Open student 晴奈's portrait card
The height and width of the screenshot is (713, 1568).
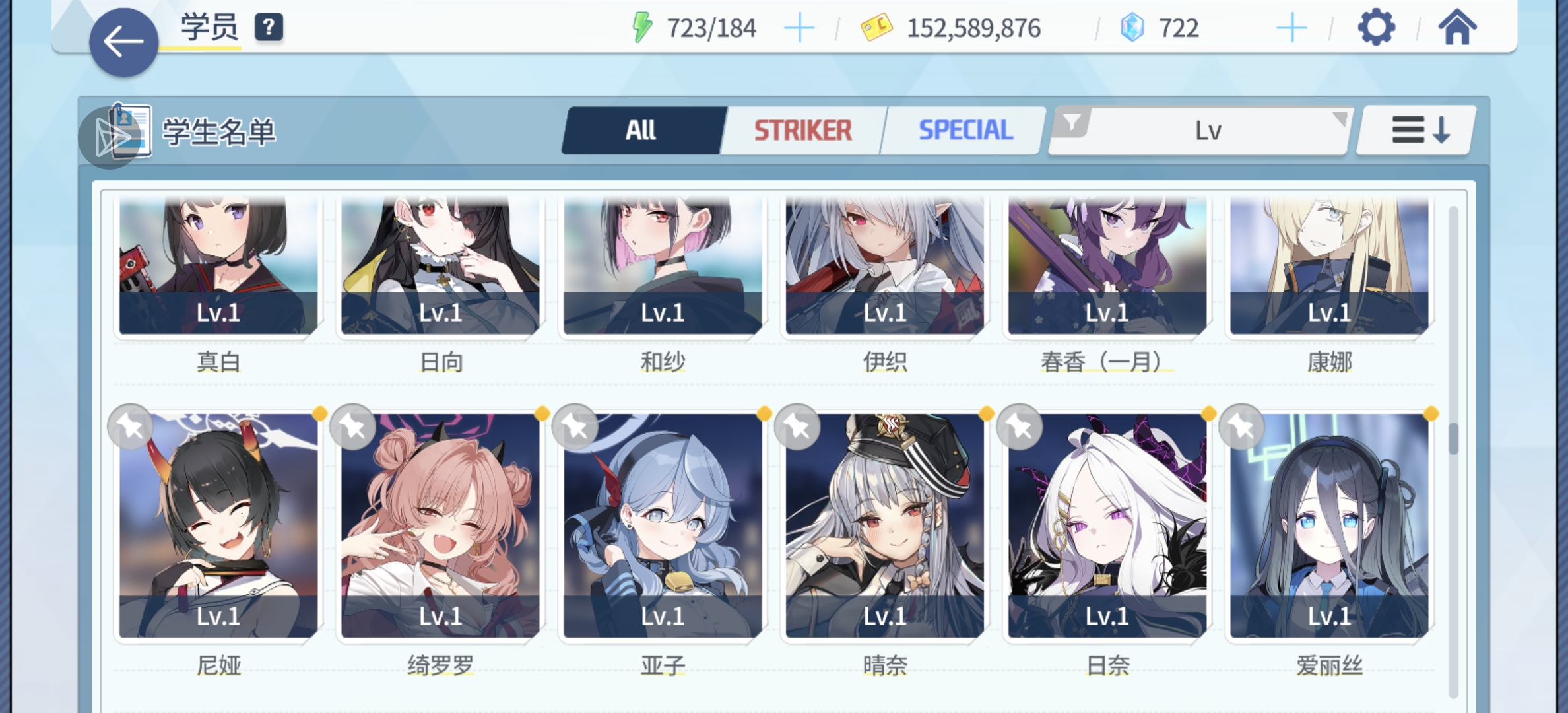(884, 526)
